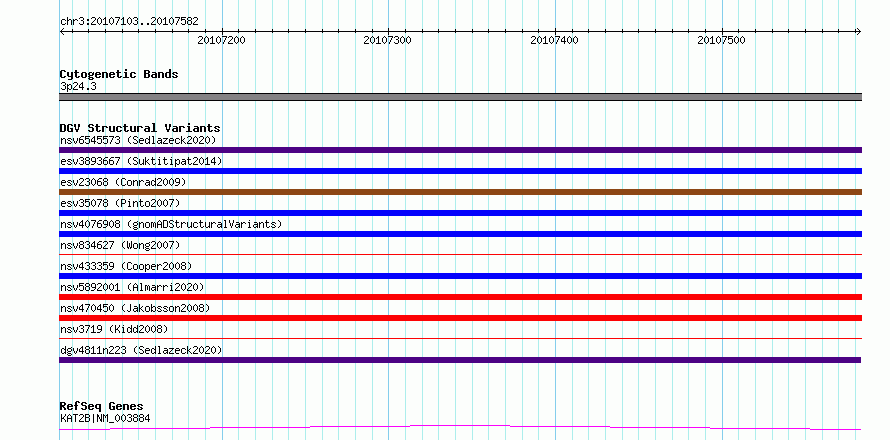Click the KAT2B|NM_003884 gene label
This screenshot has height=440, width=890.
click(x=105, y=418)
